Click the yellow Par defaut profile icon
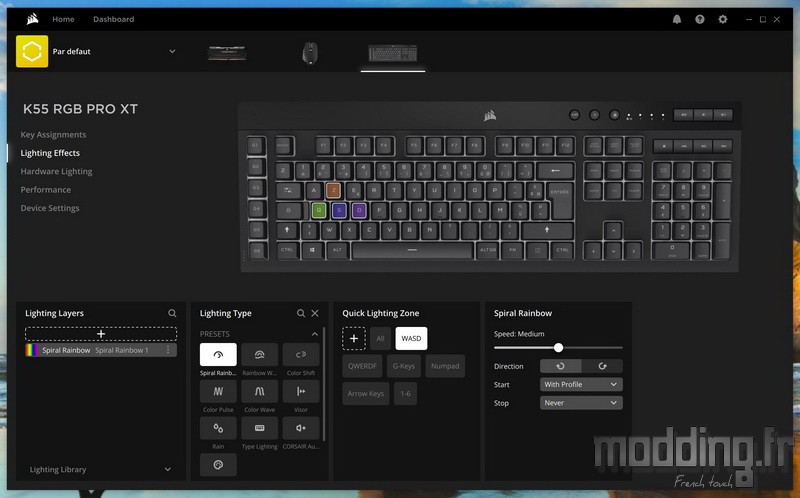800x498 pixels. pyautogui.click(x=32, y=52)
